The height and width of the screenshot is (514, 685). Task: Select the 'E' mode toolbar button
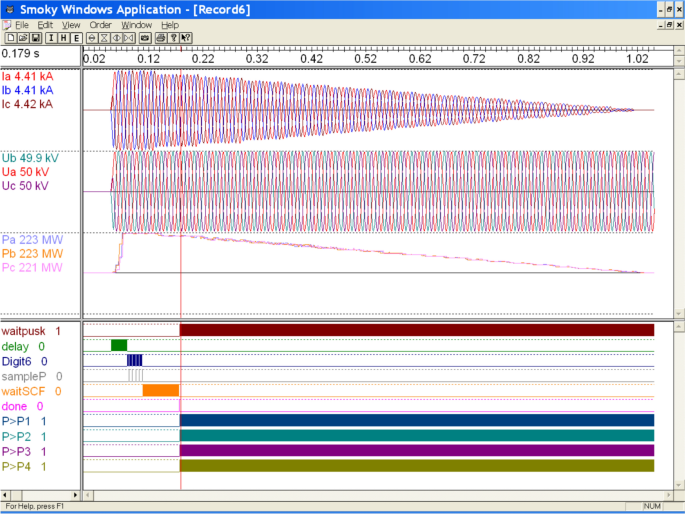[x=76, y=38]
